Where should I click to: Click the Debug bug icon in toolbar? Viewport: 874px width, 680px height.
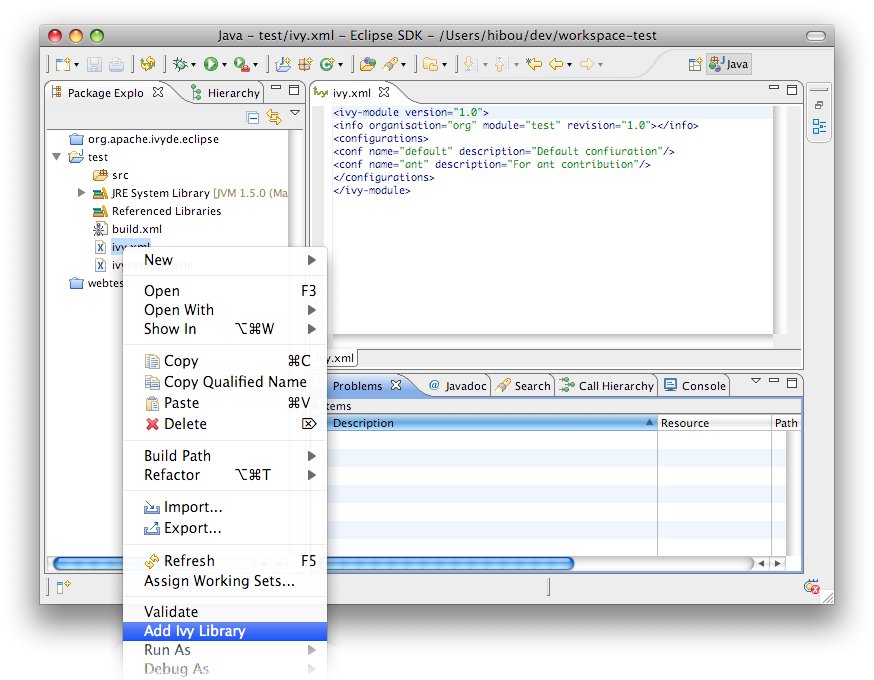pos(180,64)
